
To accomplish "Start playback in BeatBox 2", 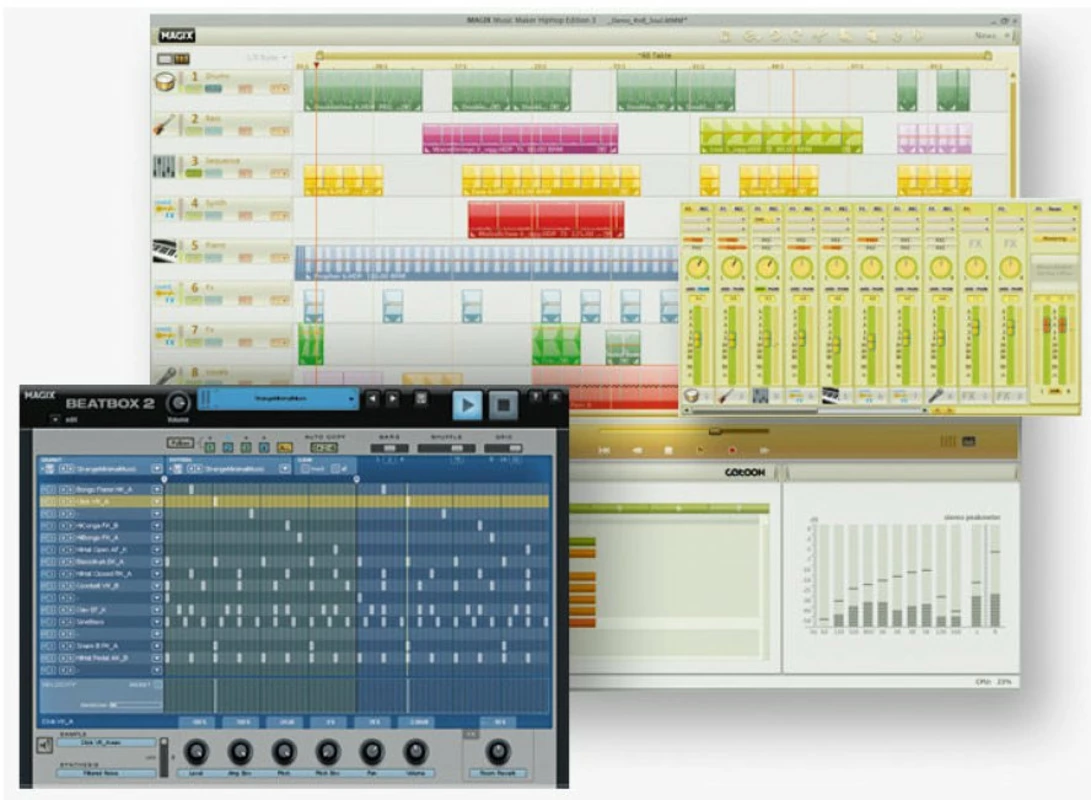I will click(468, 405).
